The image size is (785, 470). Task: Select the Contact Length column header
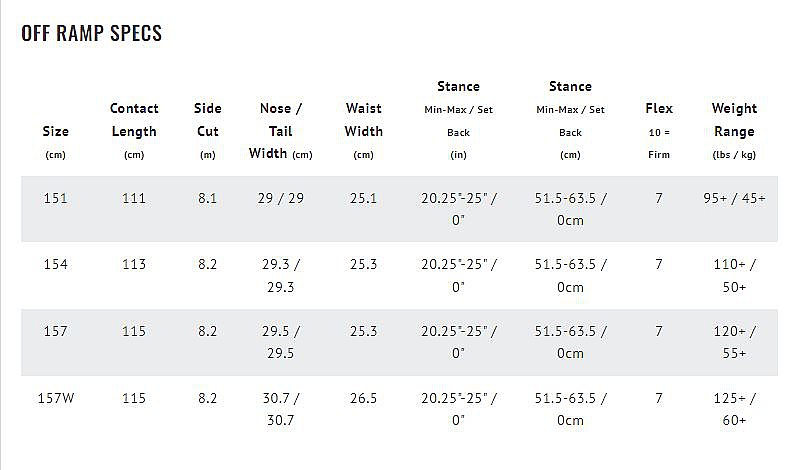(134, 120)
